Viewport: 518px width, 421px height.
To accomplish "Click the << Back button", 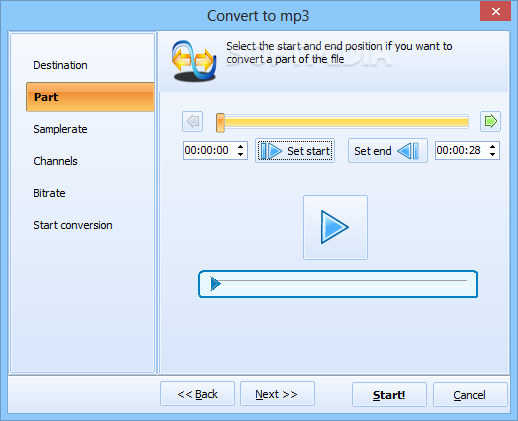I will point(197,394).
